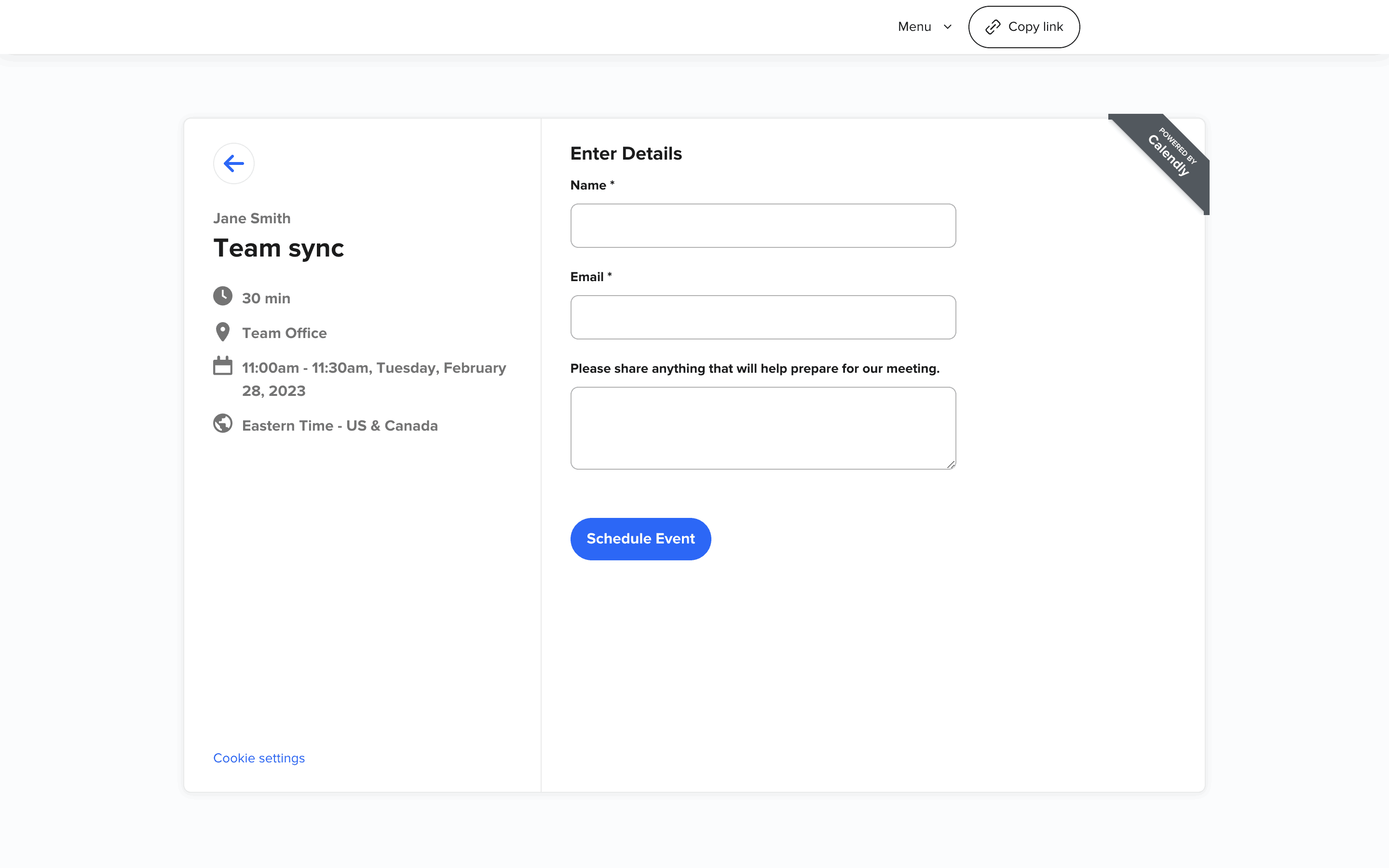Click the Jane Smith host name
Image resolution: width=1389 pixels, height=868 pixels.
(252, 218)
